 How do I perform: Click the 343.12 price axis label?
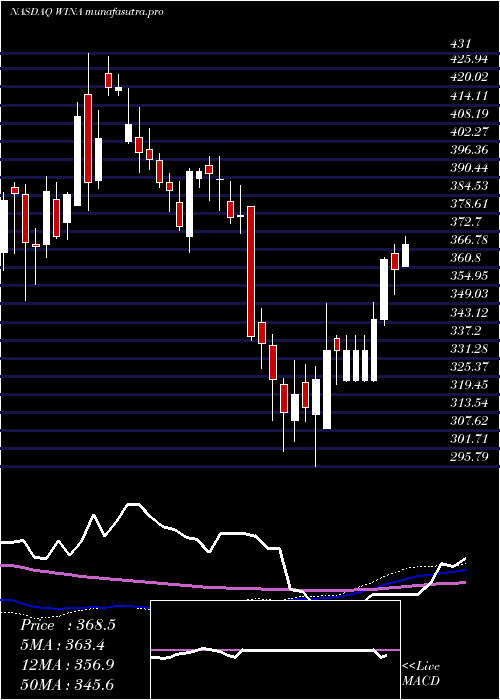click(468, 312)
